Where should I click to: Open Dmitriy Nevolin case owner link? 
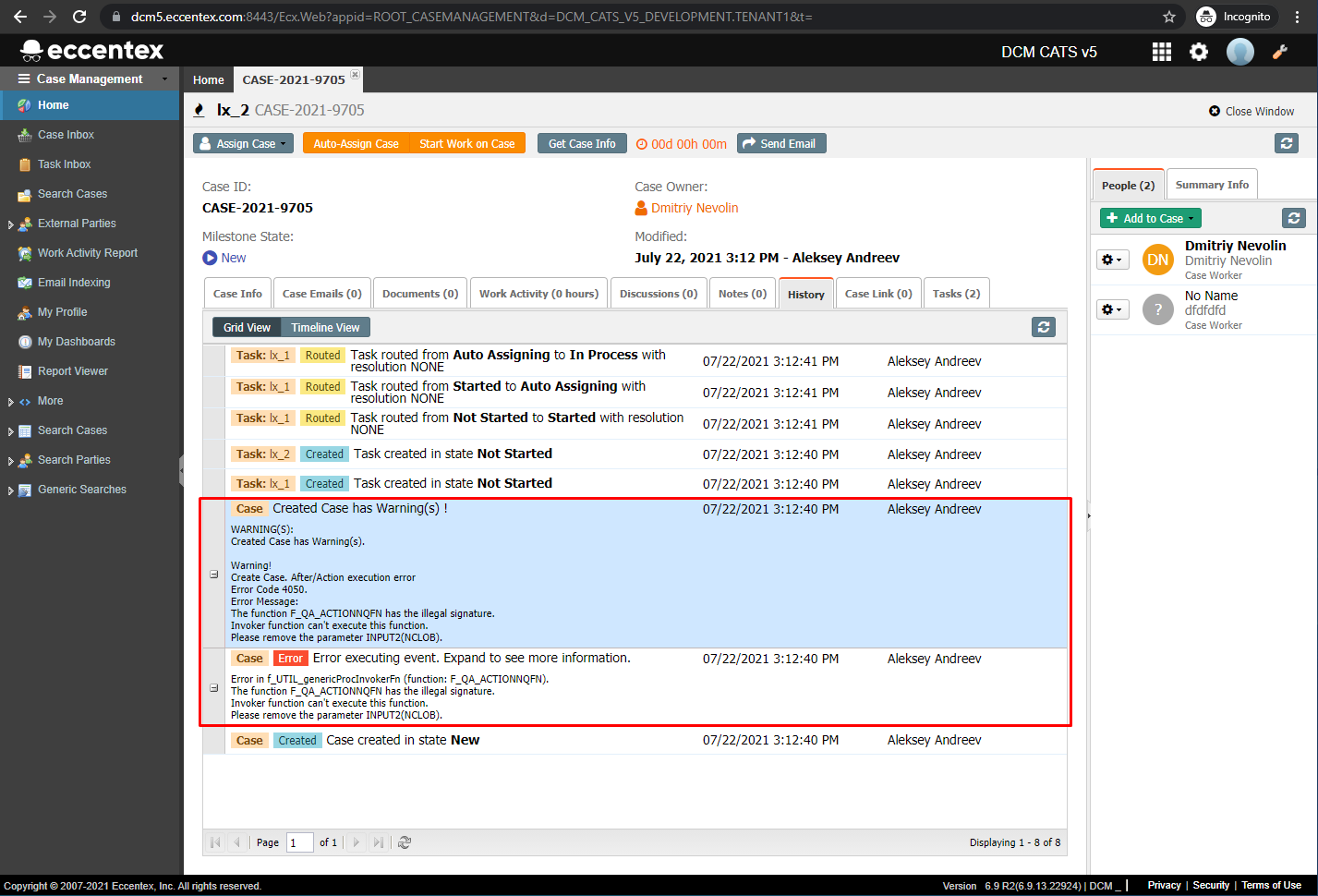(x=695, y=208)
